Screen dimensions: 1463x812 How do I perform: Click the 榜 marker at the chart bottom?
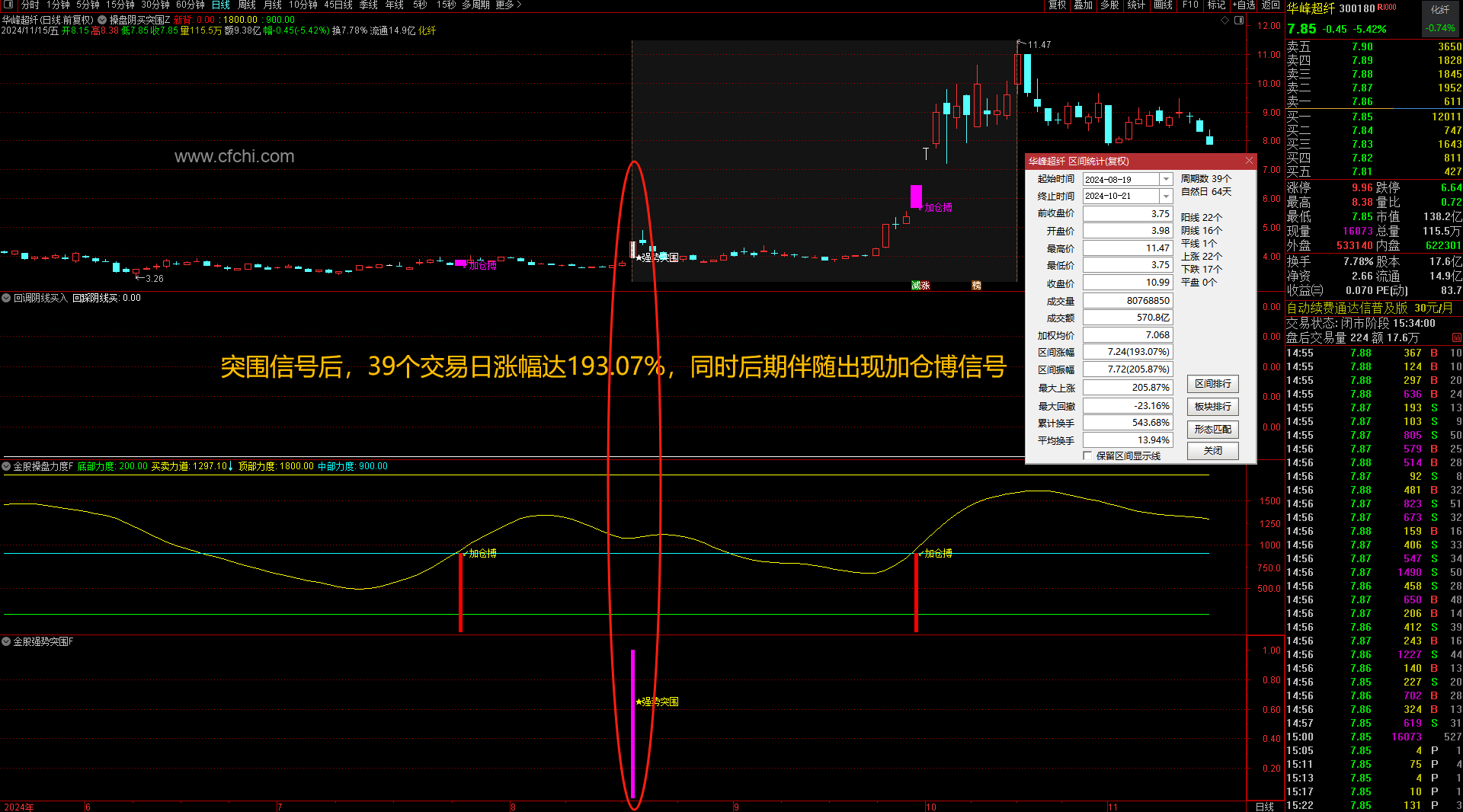click(976, 286)
